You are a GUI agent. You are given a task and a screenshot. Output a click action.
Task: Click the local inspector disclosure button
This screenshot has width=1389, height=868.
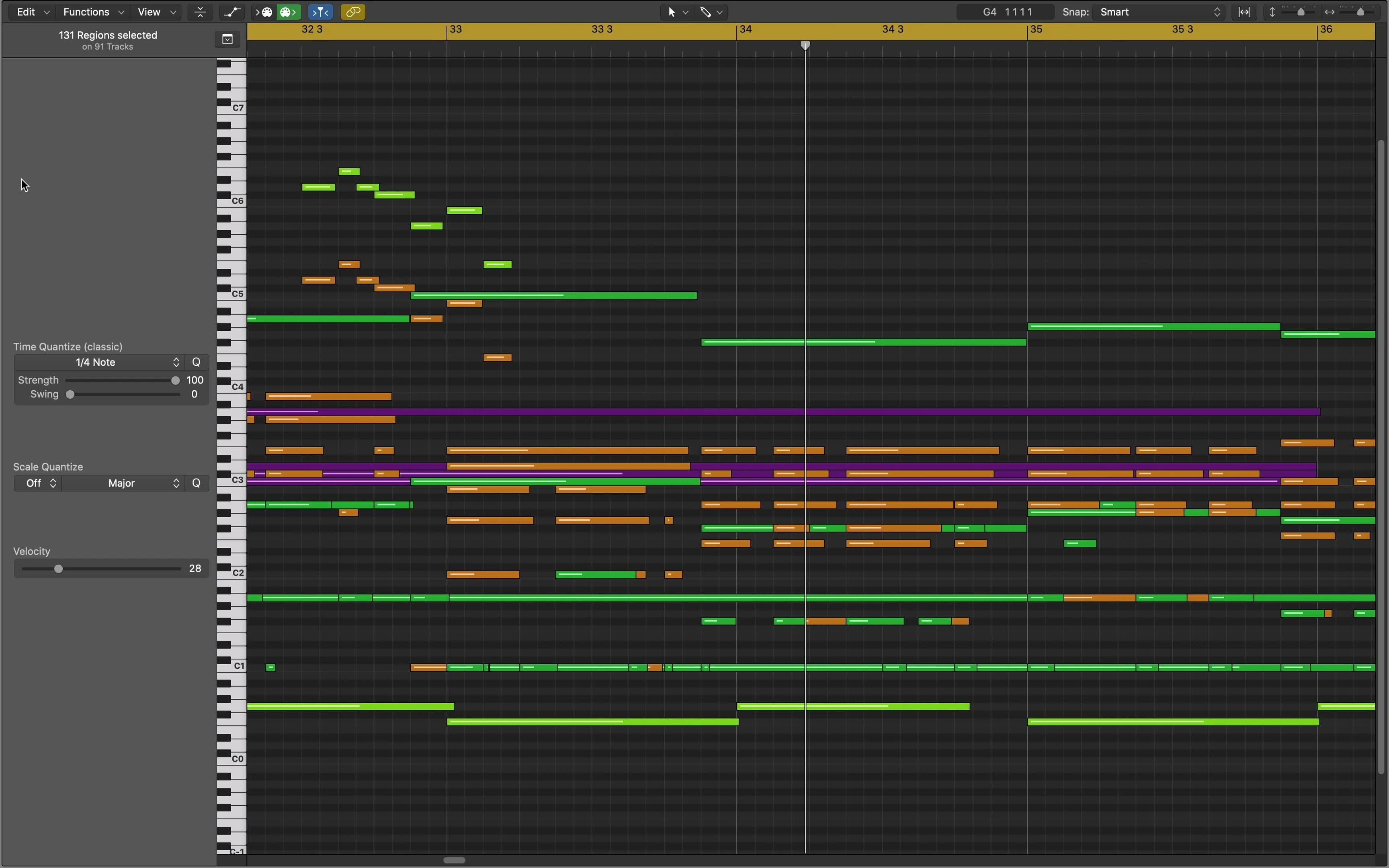point(228,40)
